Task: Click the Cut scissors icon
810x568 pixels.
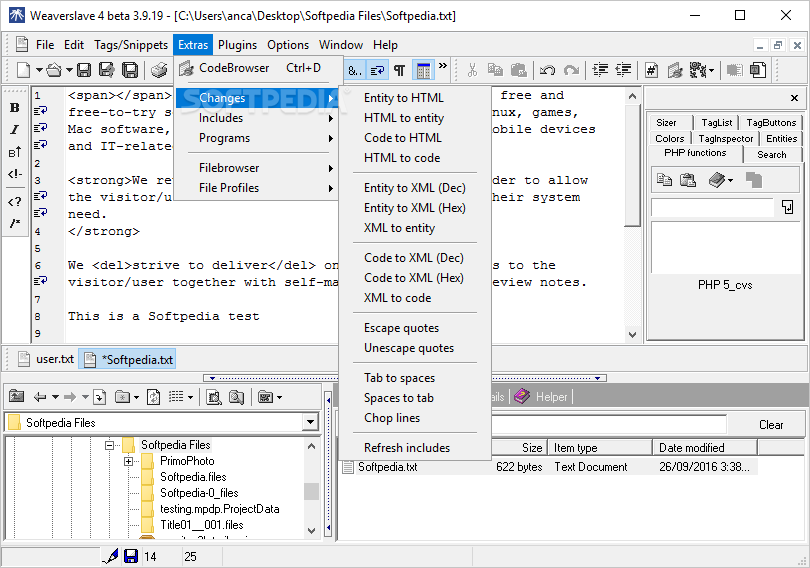Action: click(x=472, y=70)
